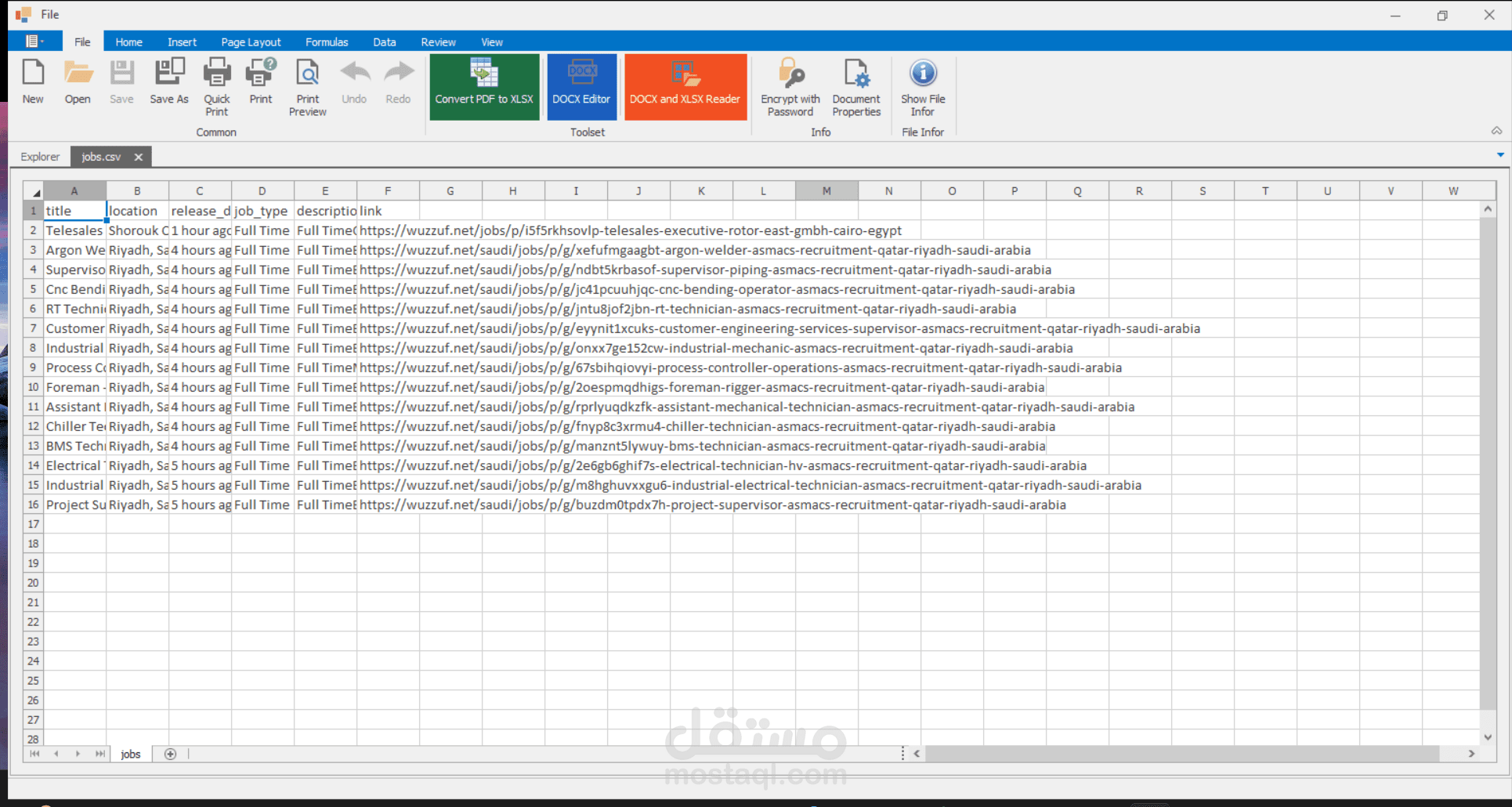The height and width of the screenshot is (807, 1512).
Task: Open the View ribbon tab
Action: tap(492, 42)
